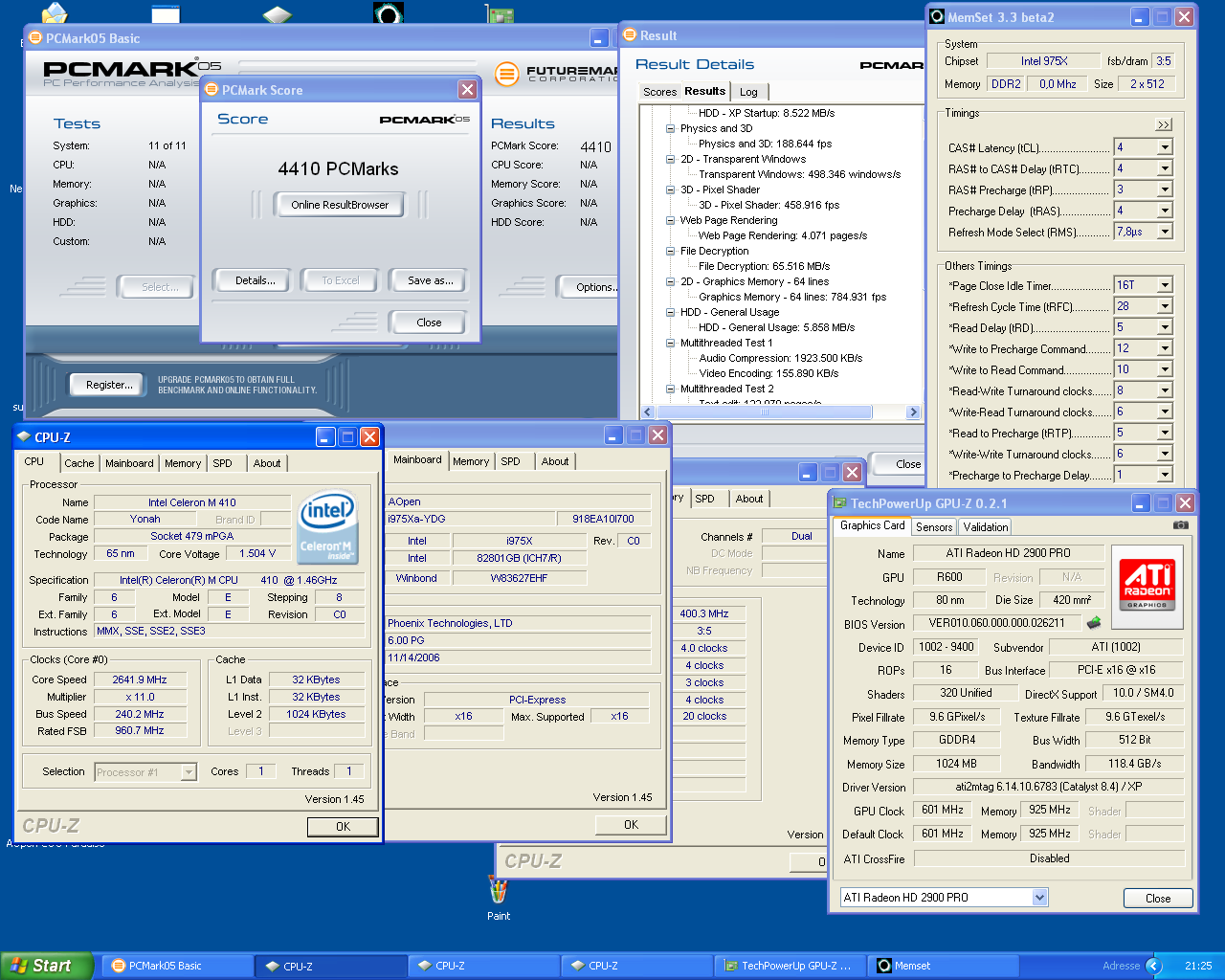Collapse the 3D - Pixel Shader node
This screenshot has width=1225, height=980.
click(671, 189)
